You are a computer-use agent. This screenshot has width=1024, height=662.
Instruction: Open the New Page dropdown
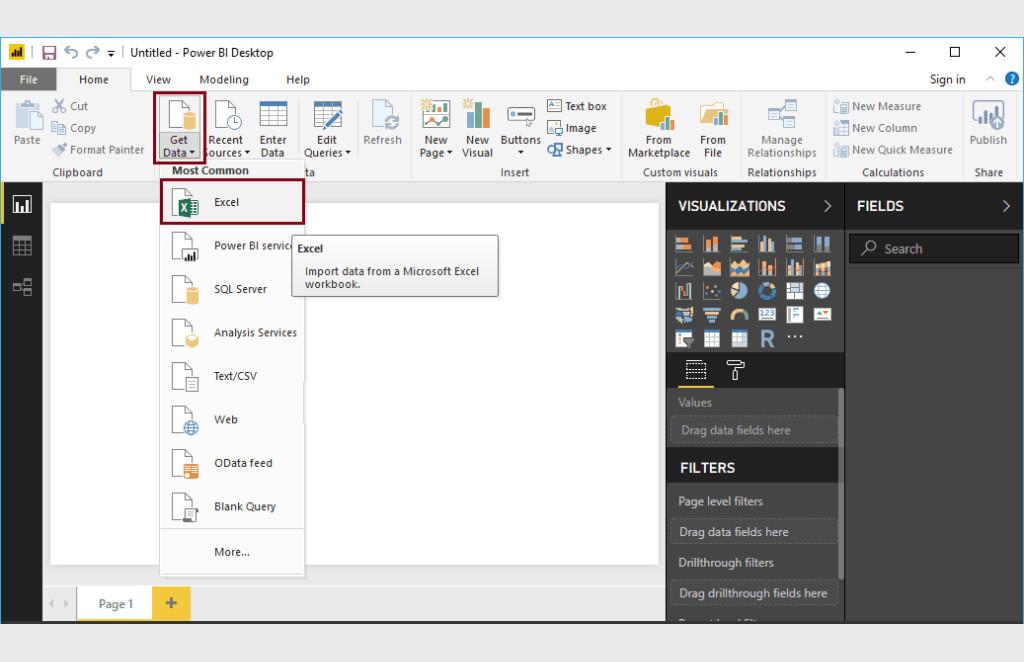436,128
